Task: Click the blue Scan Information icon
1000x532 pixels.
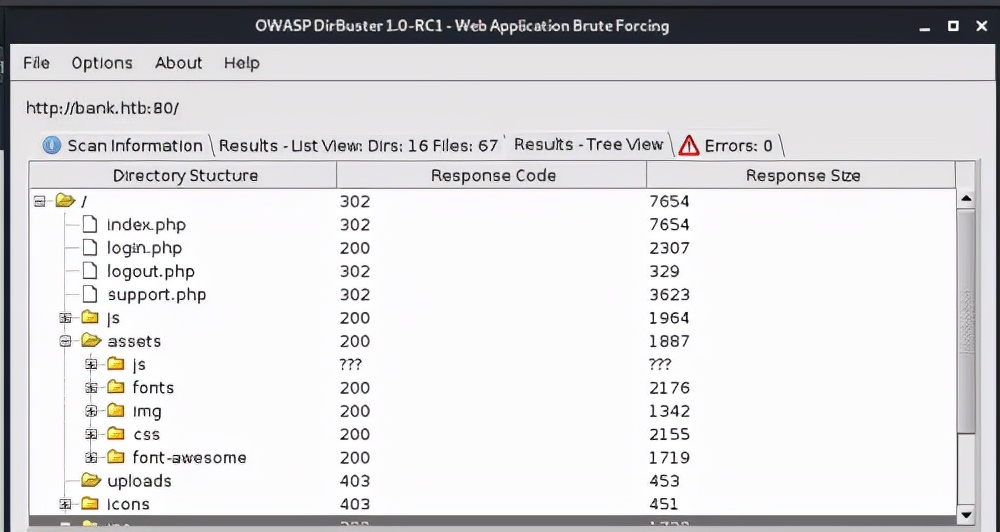Action: (52, 146)
